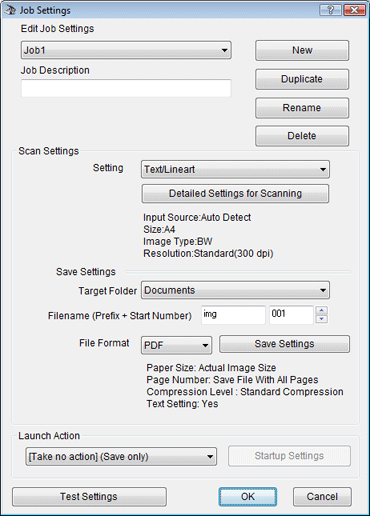Viewport: 370px width, 516px height.
Task: Confirm with the OK button
Action: 248,497
